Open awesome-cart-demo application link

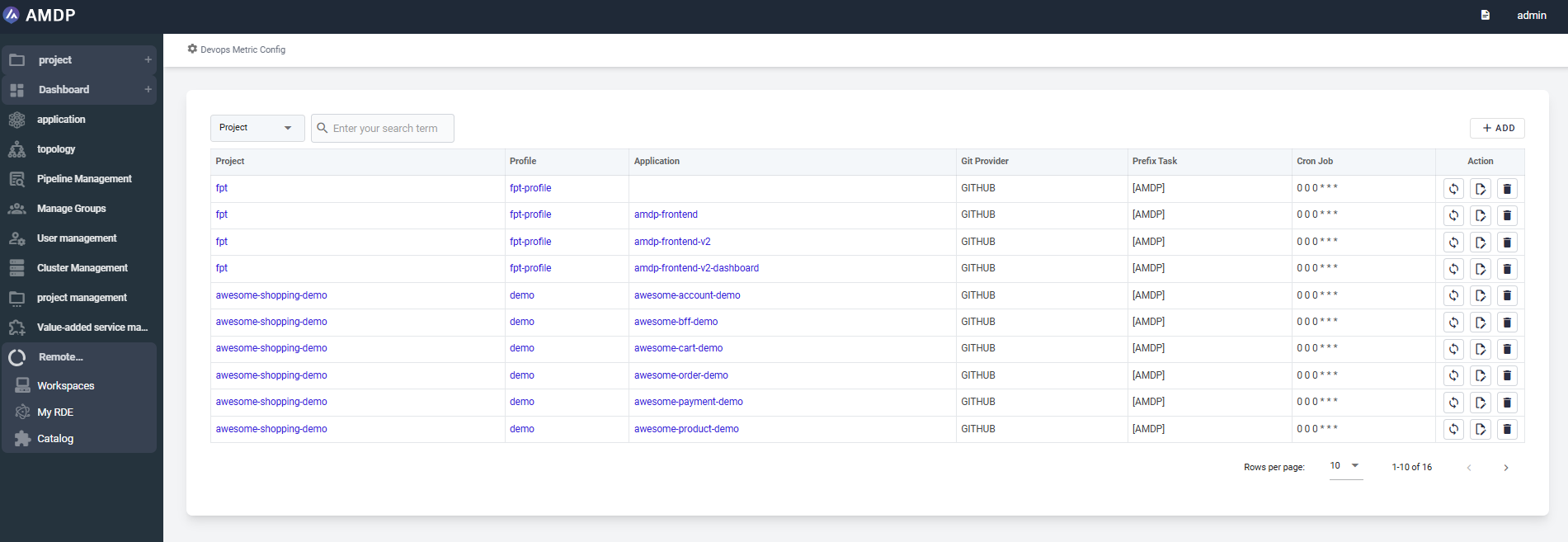tap(678, 348)
